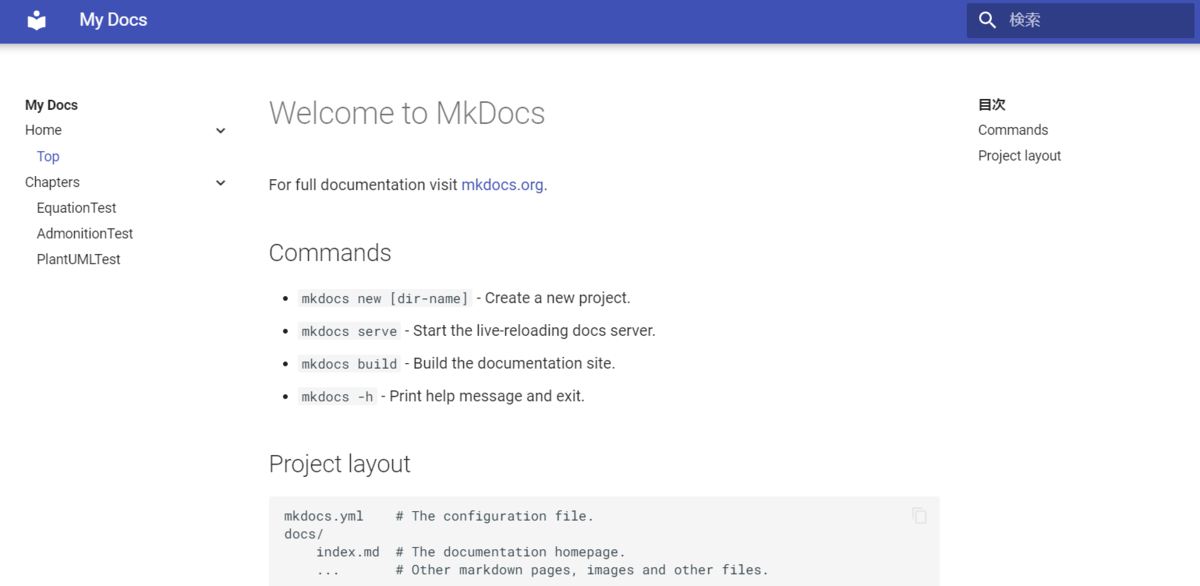Viewport: 1200px width, 586px height.
Task: Click 'index.md' in the code block
Action: (x=348, y=552)
